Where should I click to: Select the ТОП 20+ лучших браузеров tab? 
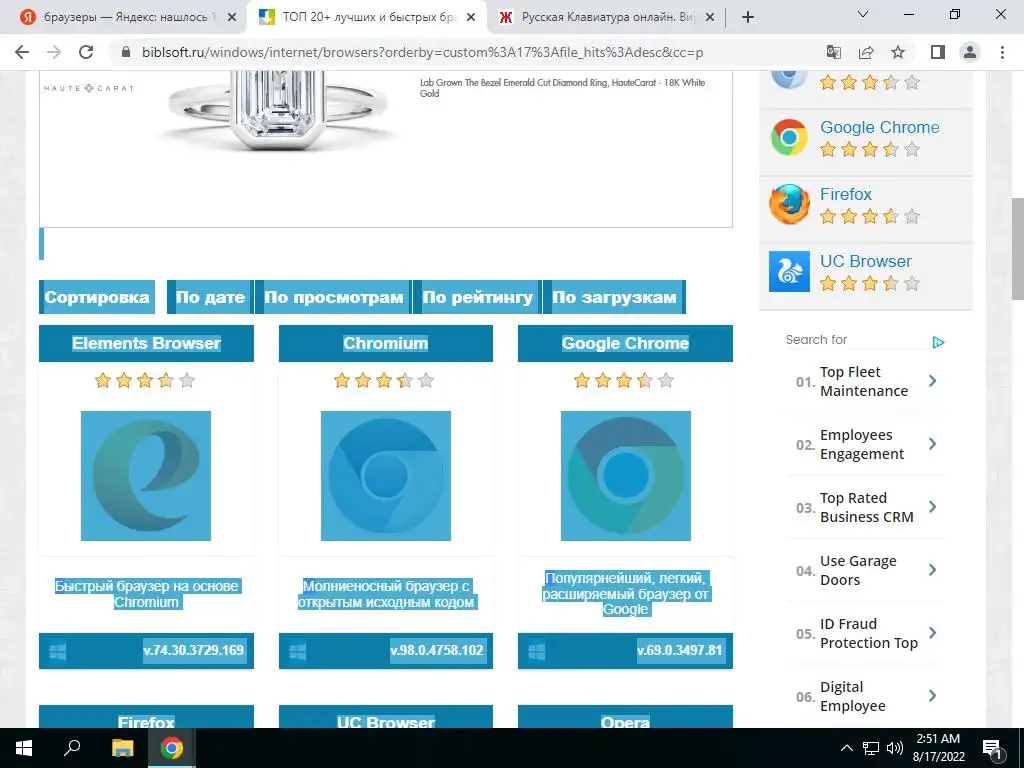pyautogui.click(x=367, y=18)
